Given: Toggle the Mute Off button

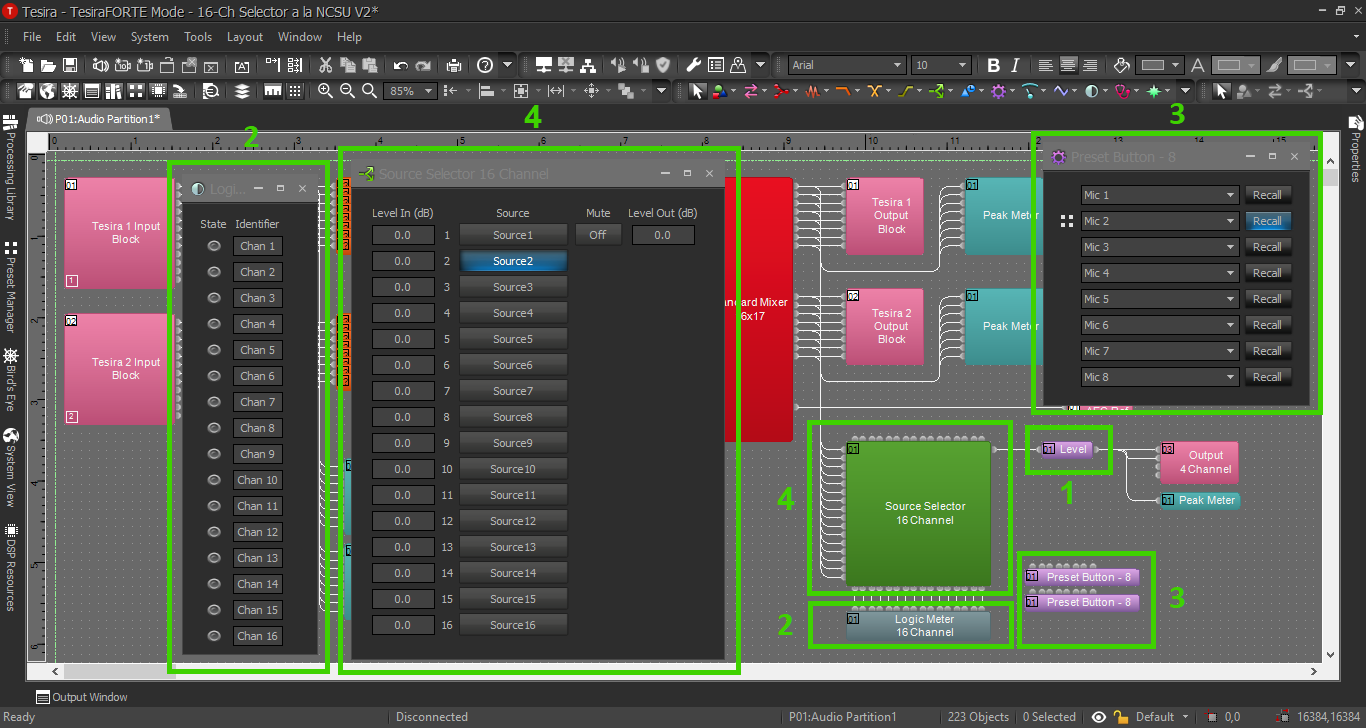Looking at the screenshot, I should click(598, 235).
